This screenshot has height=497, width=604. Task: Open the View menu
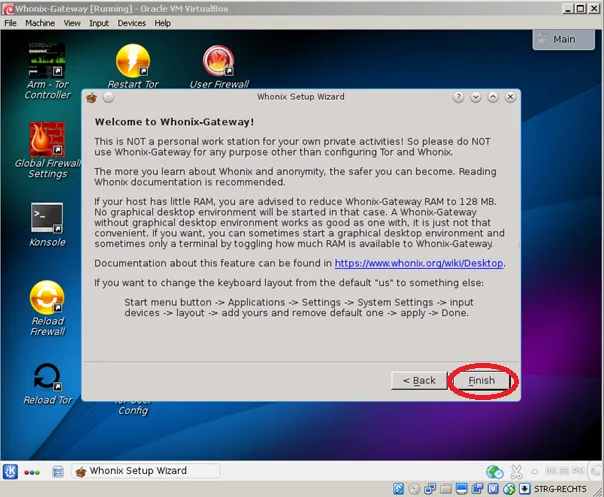click(72, 23)
